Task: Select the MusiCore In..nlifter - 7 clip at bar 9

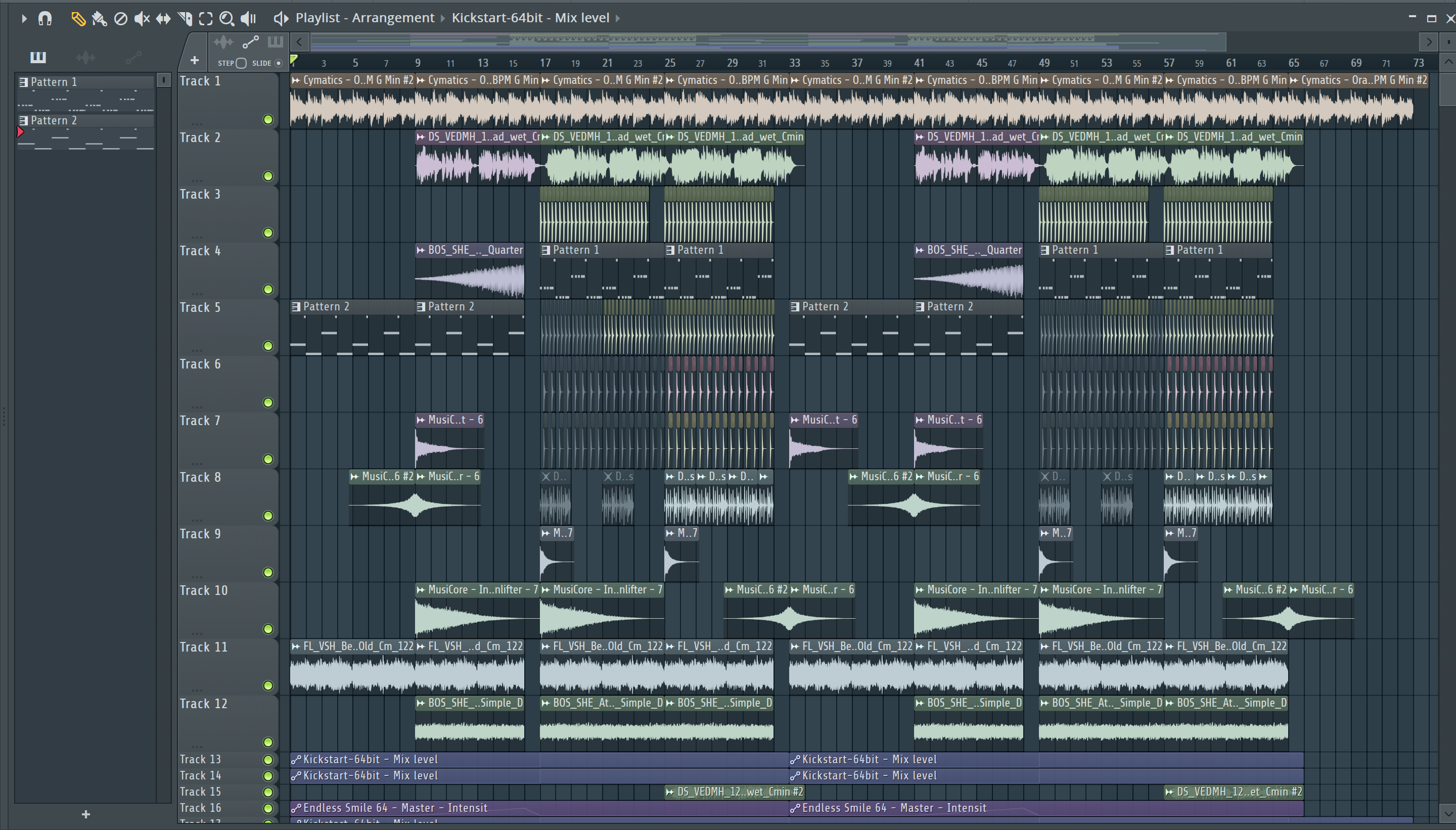Action: (x=478, y=610)
